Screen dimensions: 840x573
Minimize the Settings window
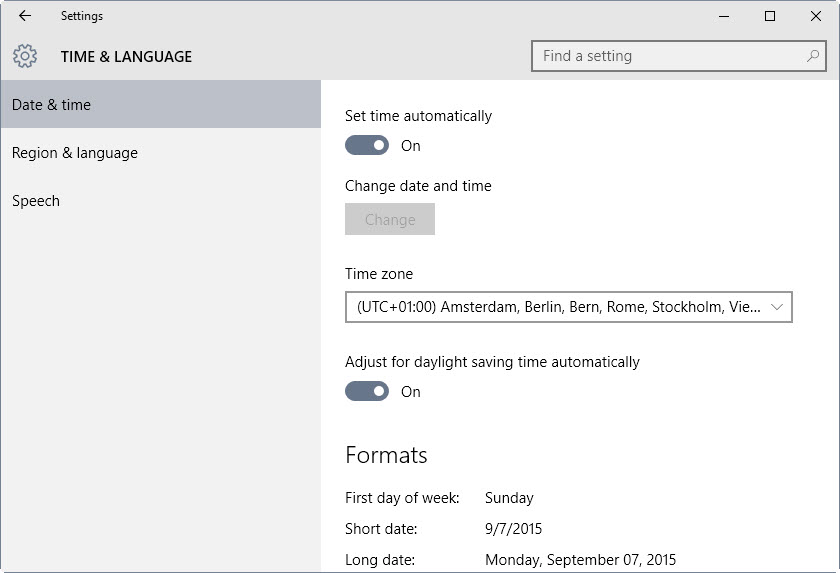[724, 16]
